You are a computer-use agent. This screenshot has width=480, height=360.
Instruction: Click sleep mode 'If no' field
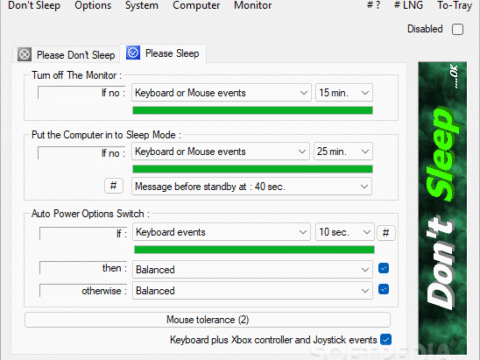pyautogui.click(x=82, y=153)
